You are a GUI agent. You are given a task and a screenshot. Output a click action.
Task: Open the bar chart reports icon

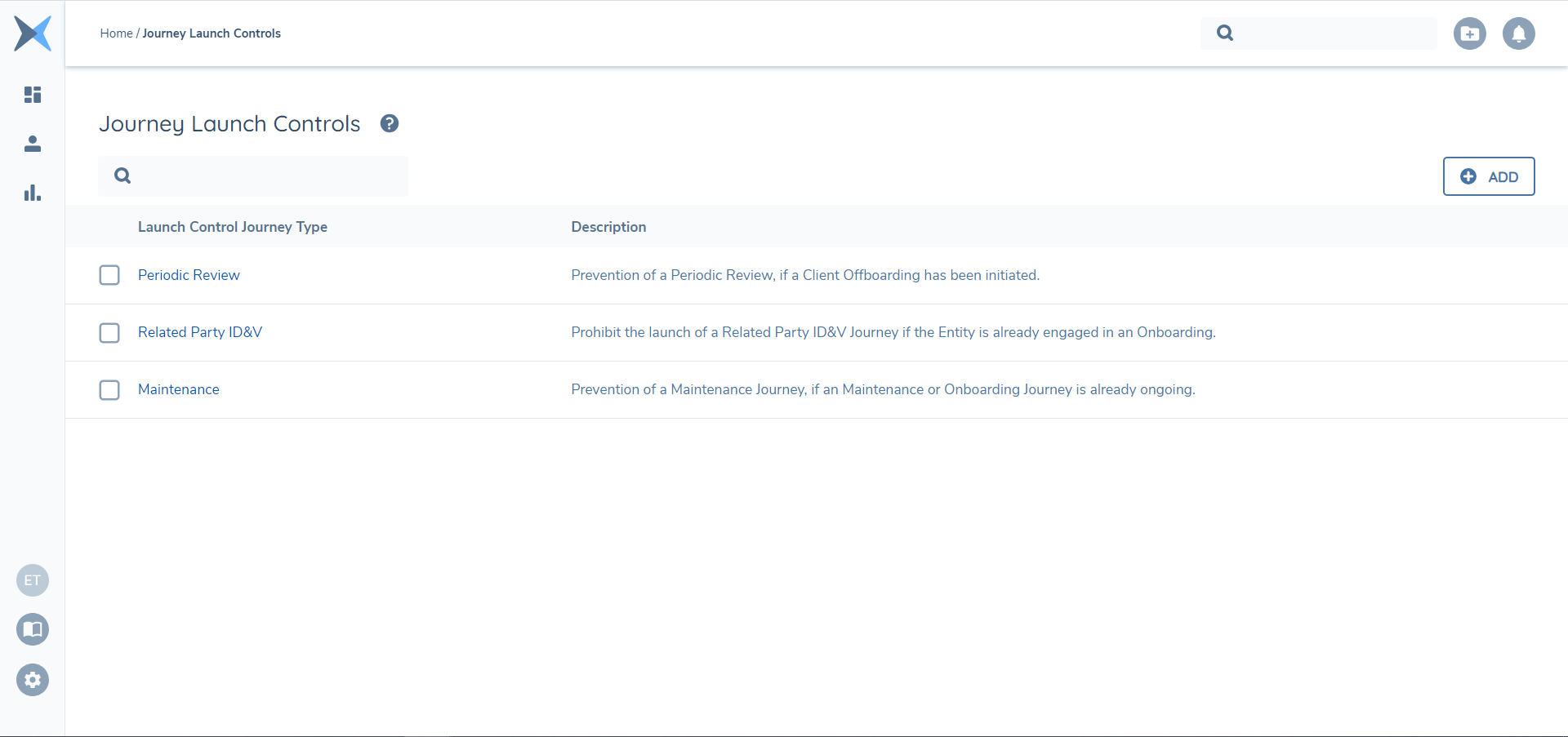point(33,193)
